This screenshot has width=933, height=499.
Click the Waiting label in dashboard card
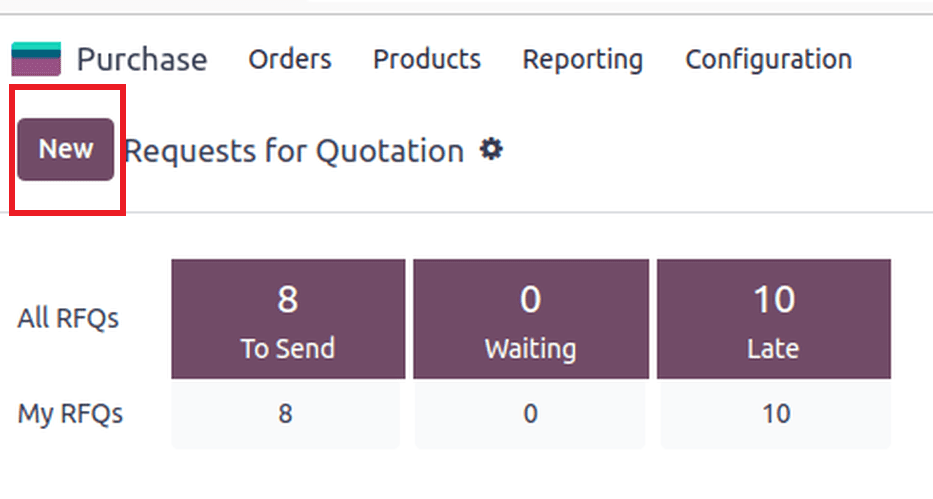530,349
